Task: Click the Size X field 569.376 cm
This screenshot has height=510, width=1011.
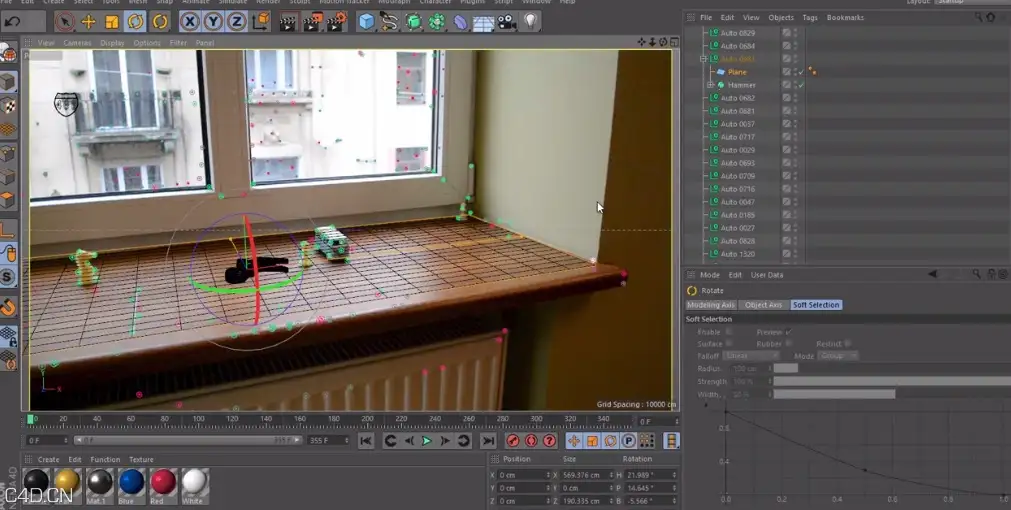Action: point(585,475)
